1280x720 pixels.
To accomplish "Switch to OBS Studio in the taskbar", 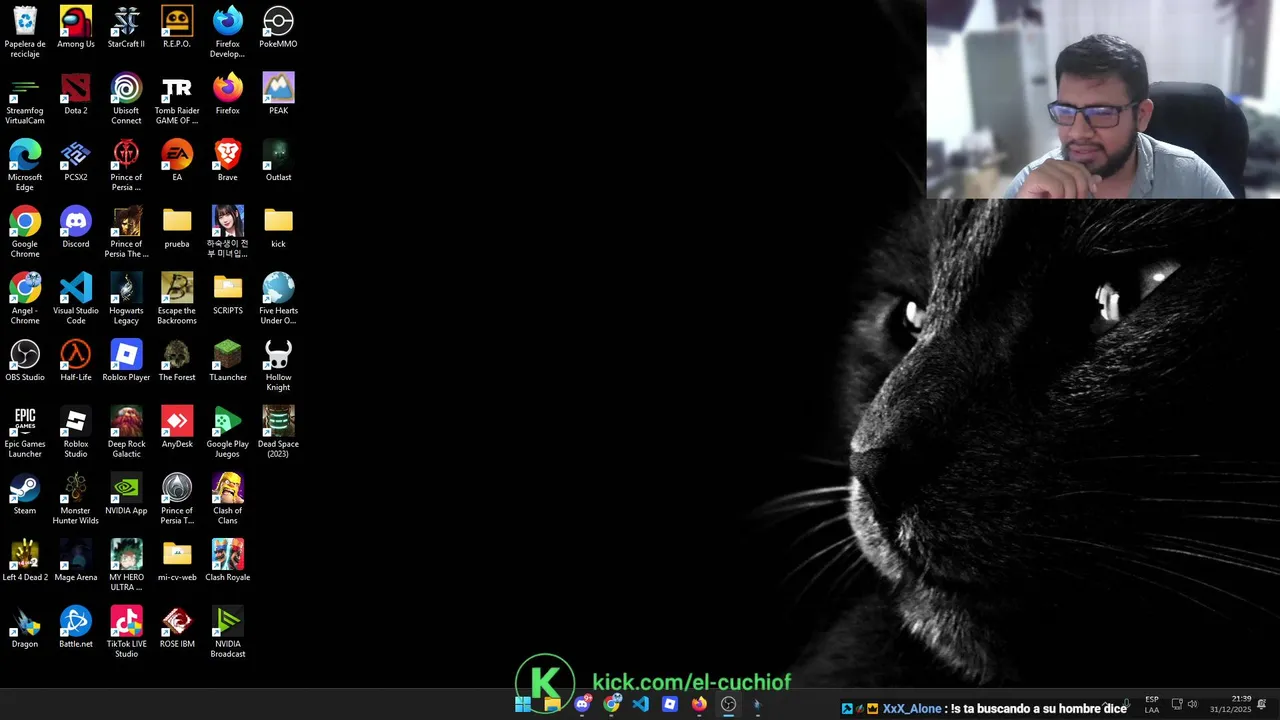I will 729,704.
